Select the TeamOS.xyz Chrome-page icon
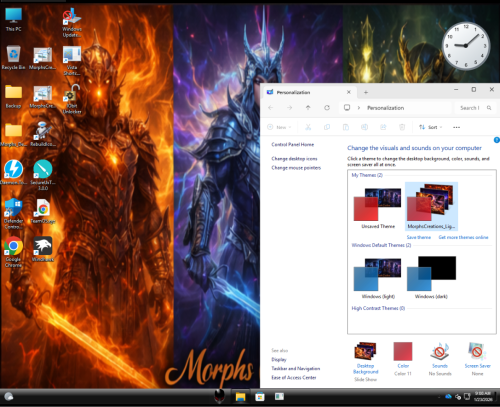This screenshot has height=407, width=500. coord(43,211)
